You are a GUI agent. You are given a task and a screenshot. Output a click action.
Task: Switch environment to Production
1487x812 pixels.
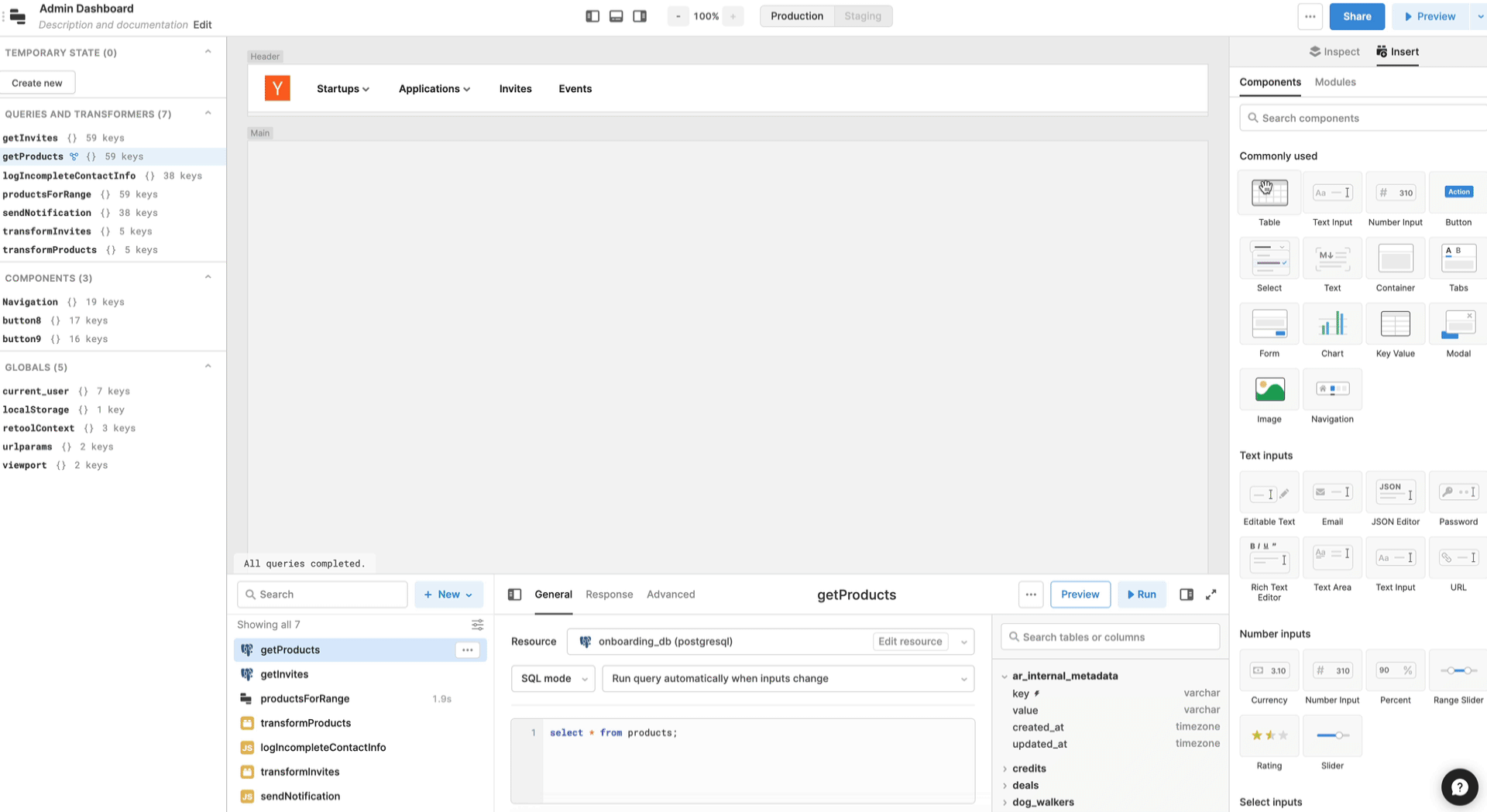pyautogui.click(x=797, y=16)
